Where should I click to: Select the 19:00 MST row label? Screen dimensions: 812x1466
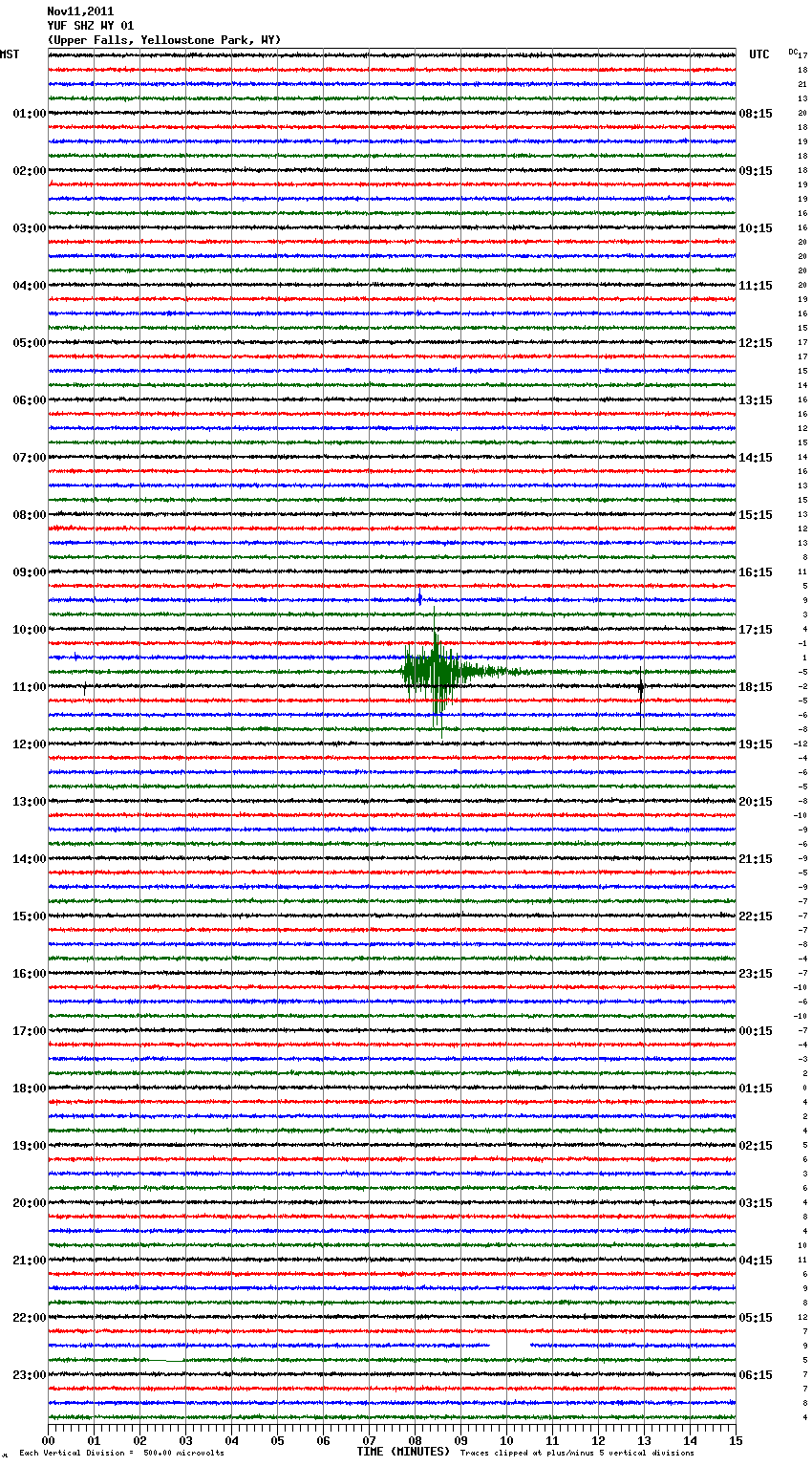[30, 1146]
